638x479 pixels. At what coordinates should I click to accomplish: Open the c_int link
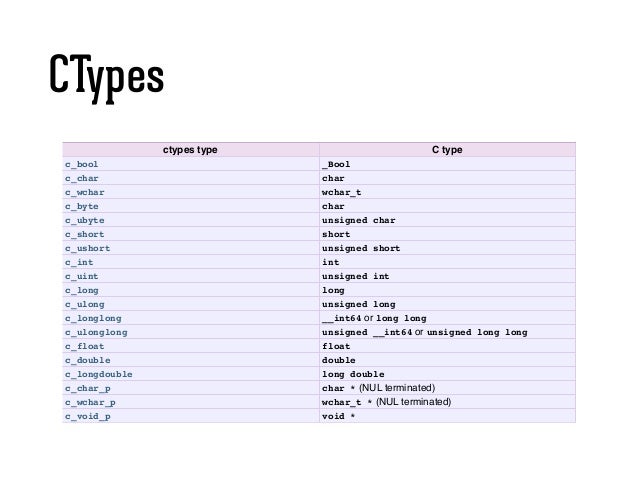(x=79, y=262)
